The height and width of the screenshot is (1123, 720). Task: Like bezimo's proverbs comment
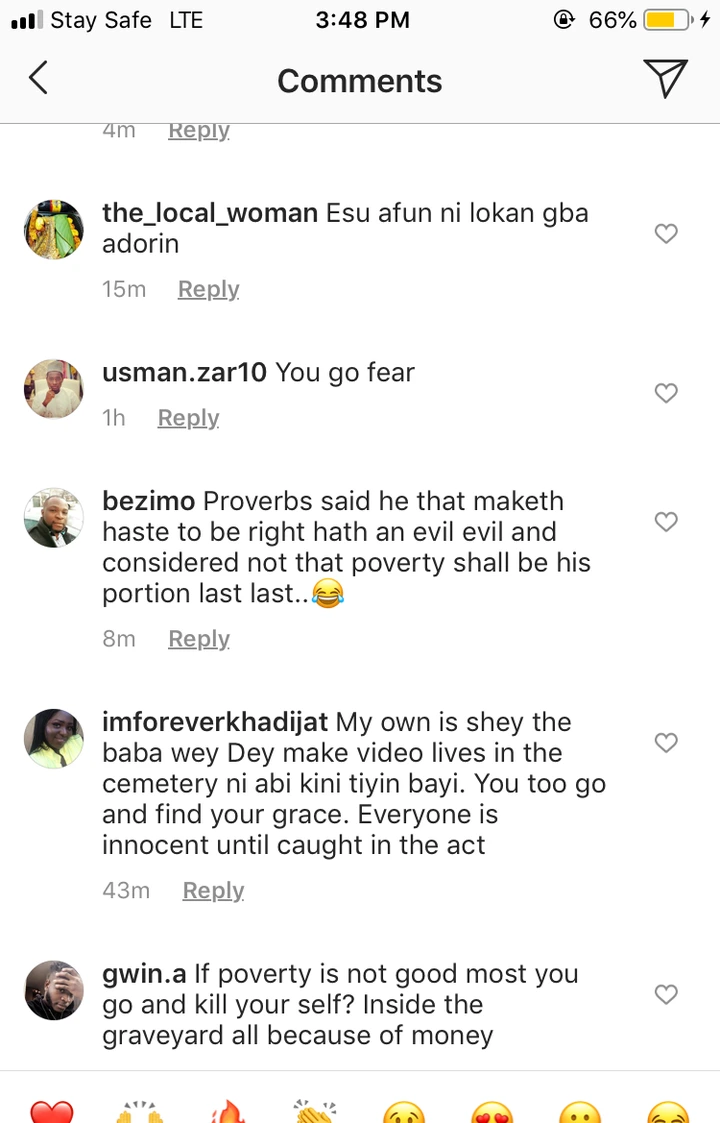(666, 521)
